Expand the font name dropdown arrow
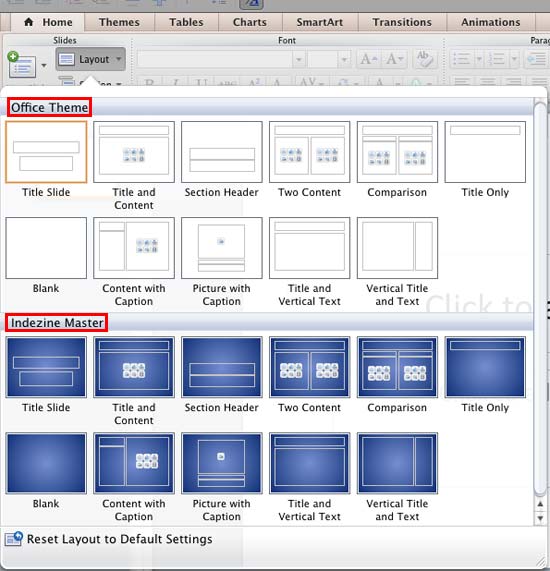550x571 pixels. point(299,59)
